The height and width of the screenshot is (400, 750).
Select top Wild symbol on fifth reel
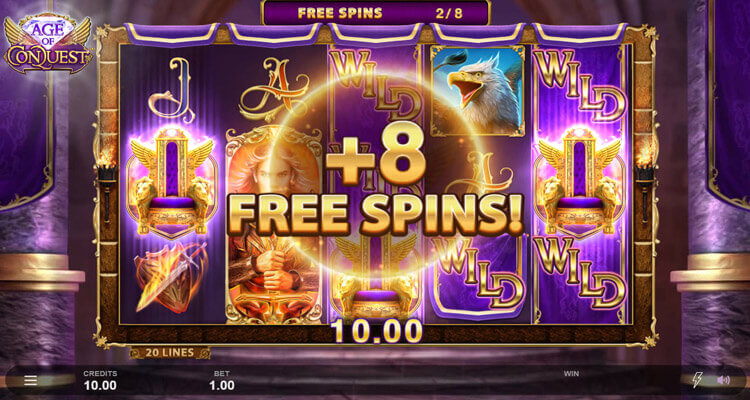point(579,86)
